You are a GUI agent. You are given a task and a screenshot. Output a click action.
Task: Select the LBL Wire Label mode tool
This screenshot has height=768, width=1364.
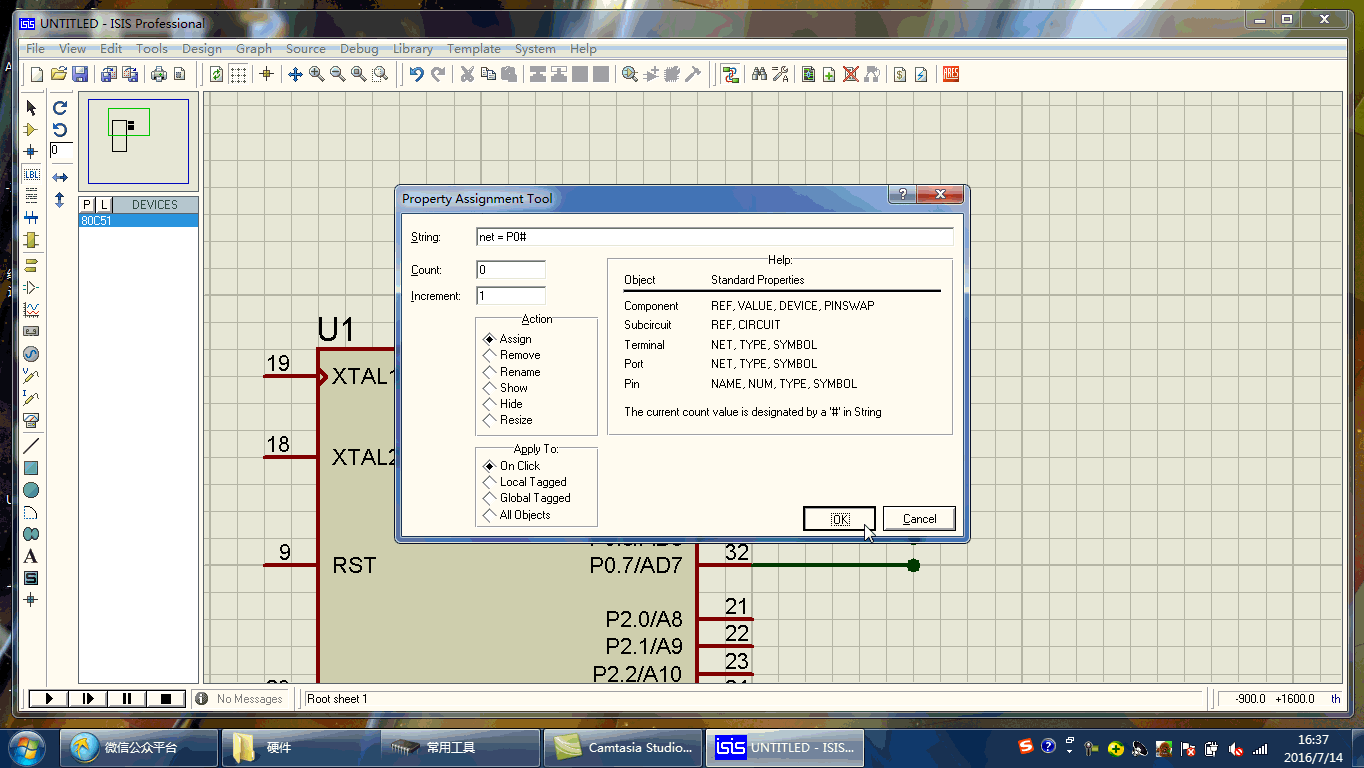click(31, 174)
